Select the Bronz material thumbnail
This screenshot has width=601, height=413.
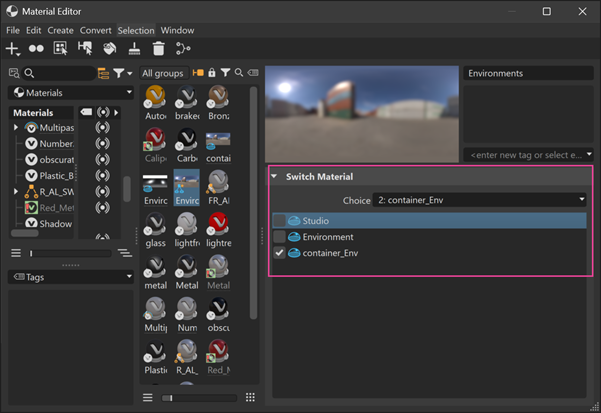click(x=218, y=103)
